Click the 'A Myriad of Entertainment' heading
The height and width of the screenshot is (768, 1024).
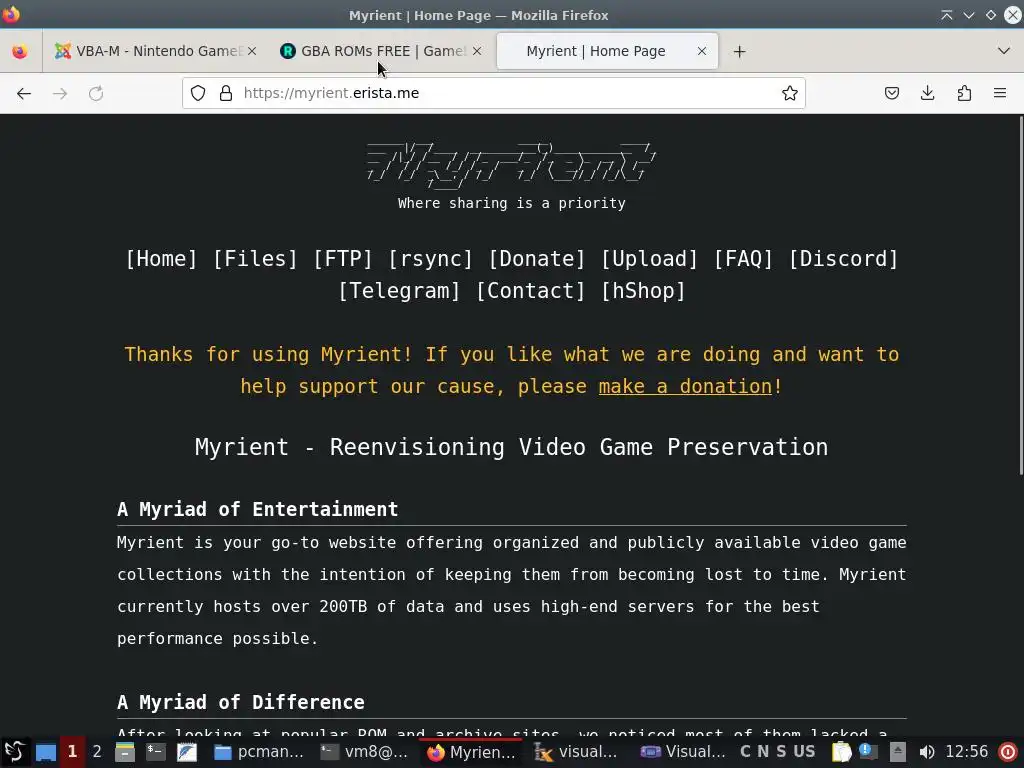pyautogui.click(x=257, y=509)
